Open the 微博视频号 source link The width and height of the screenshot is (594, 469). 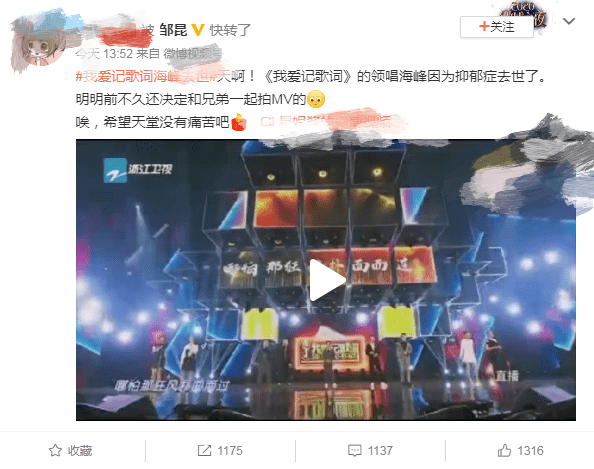click(193, 53)
